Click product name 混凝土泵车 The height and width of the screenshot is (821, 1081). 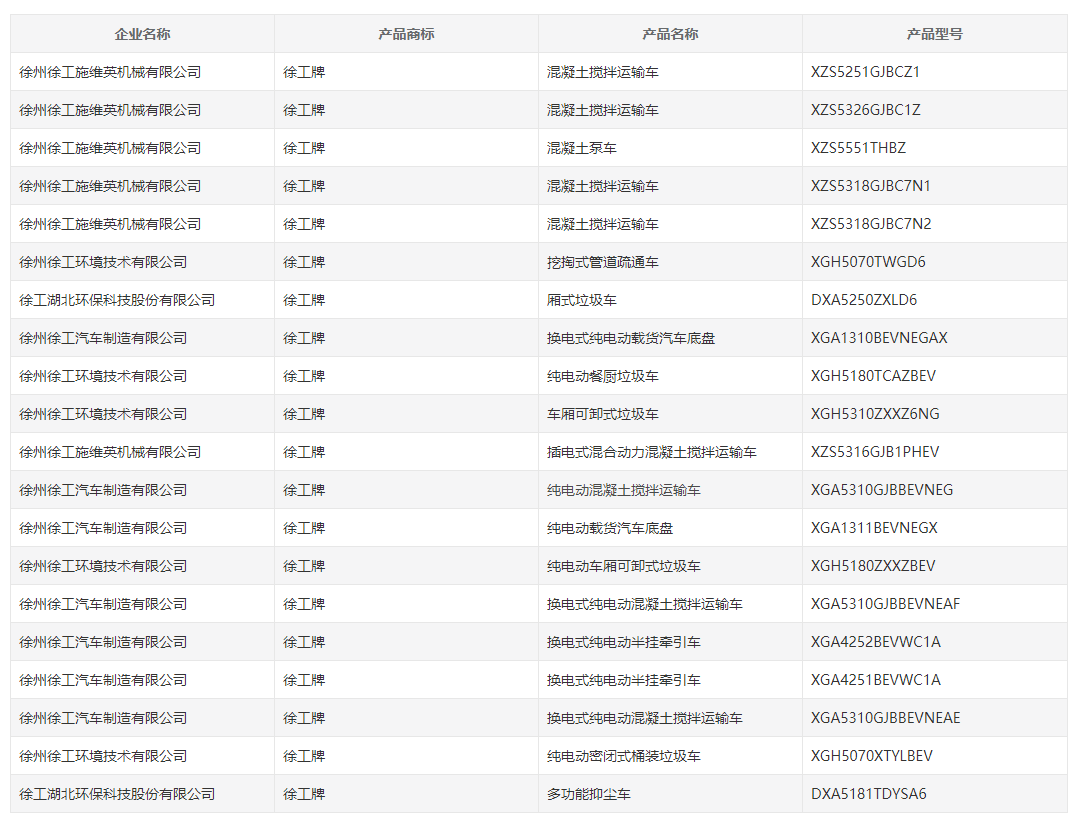pyautogui.click(x=582, y=148)
